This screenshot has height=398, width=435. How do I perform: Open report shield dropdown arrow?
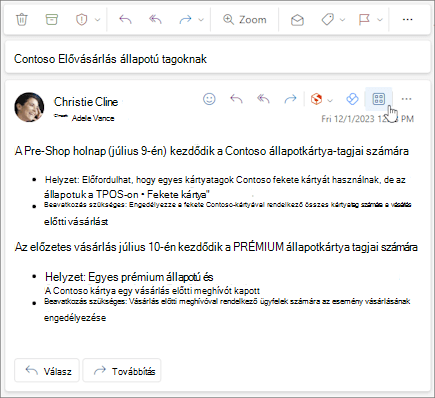pos(97,20)
